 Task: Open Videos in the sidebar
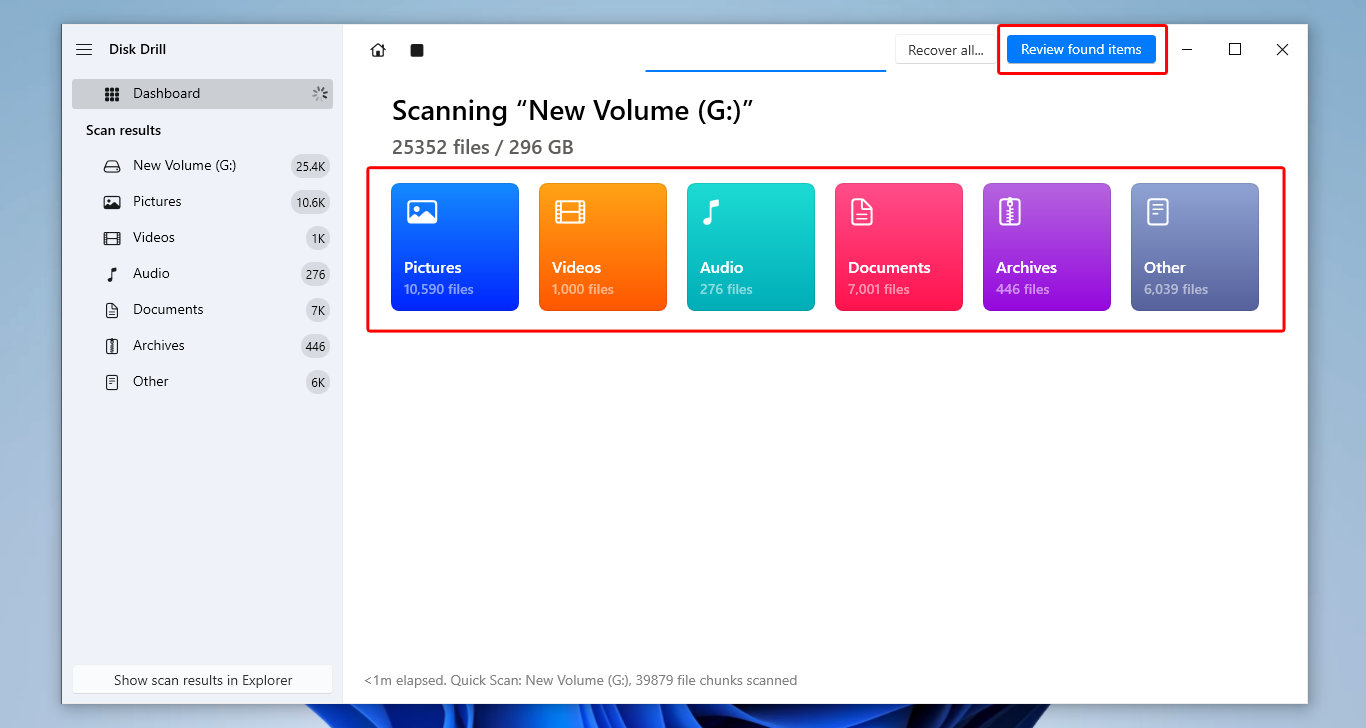pyautogui.click(x=202, y=238)
